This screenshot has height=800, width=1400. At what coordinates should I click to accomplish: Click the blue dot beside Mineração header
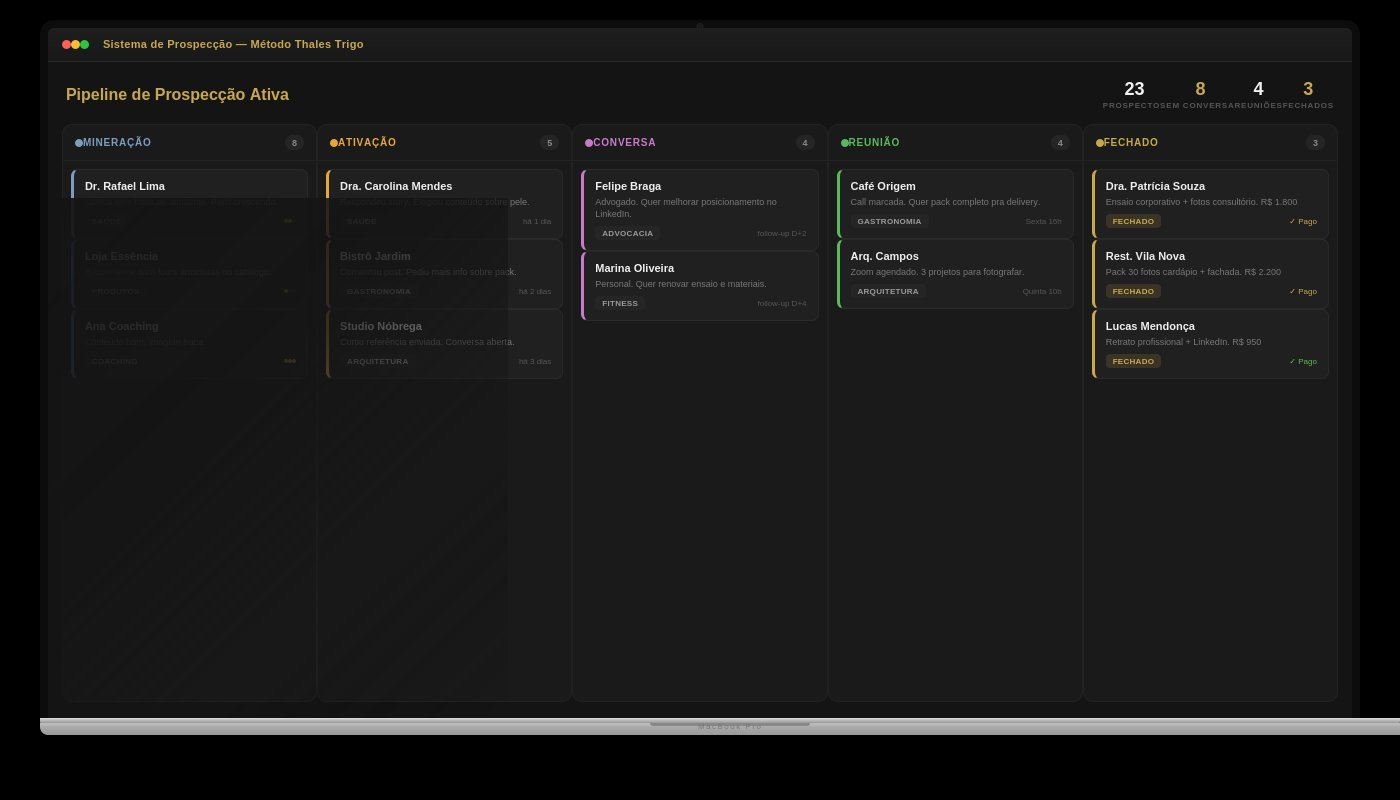coord(79,143)
